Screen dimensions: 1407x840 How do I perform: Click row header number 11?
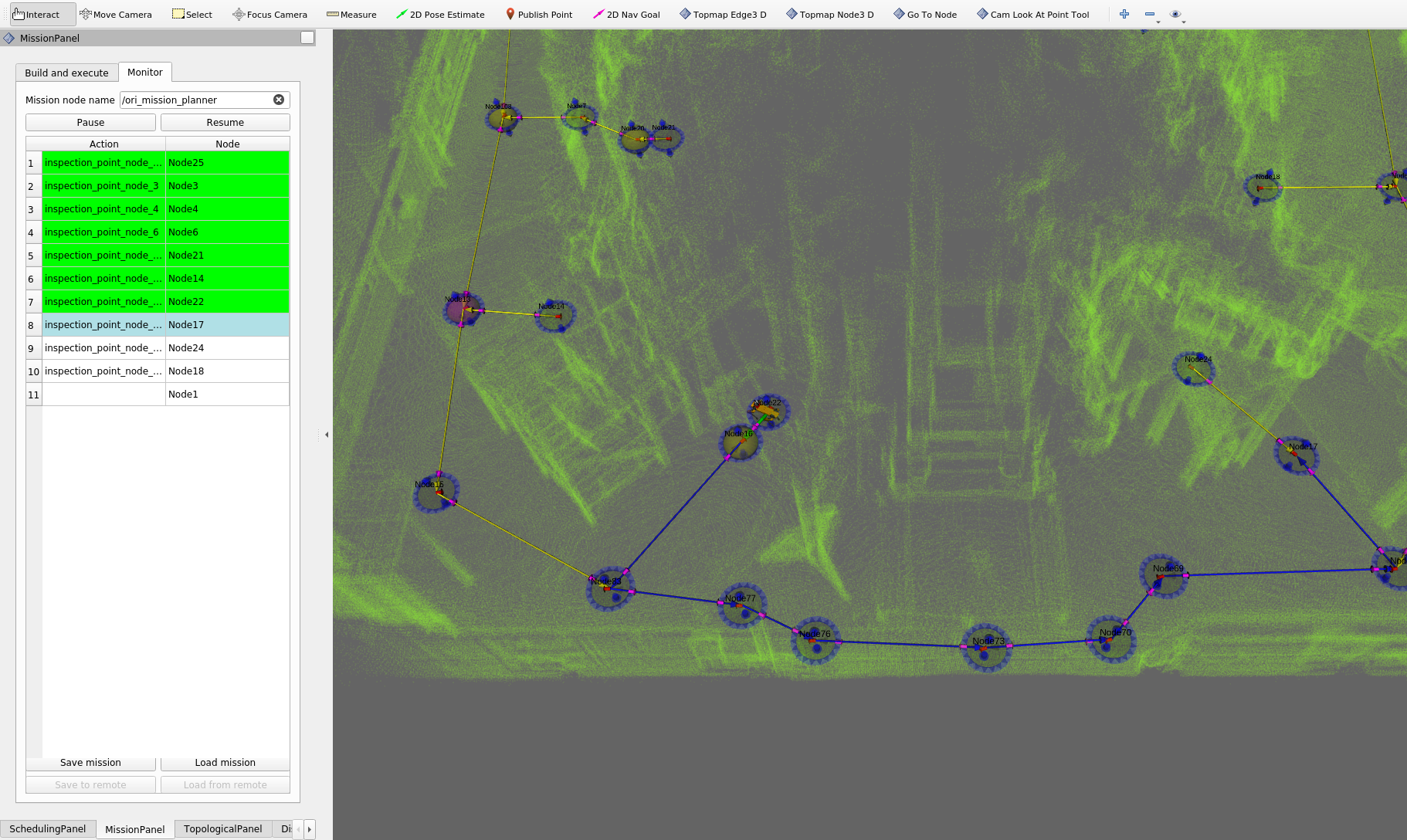coord(34,395)
